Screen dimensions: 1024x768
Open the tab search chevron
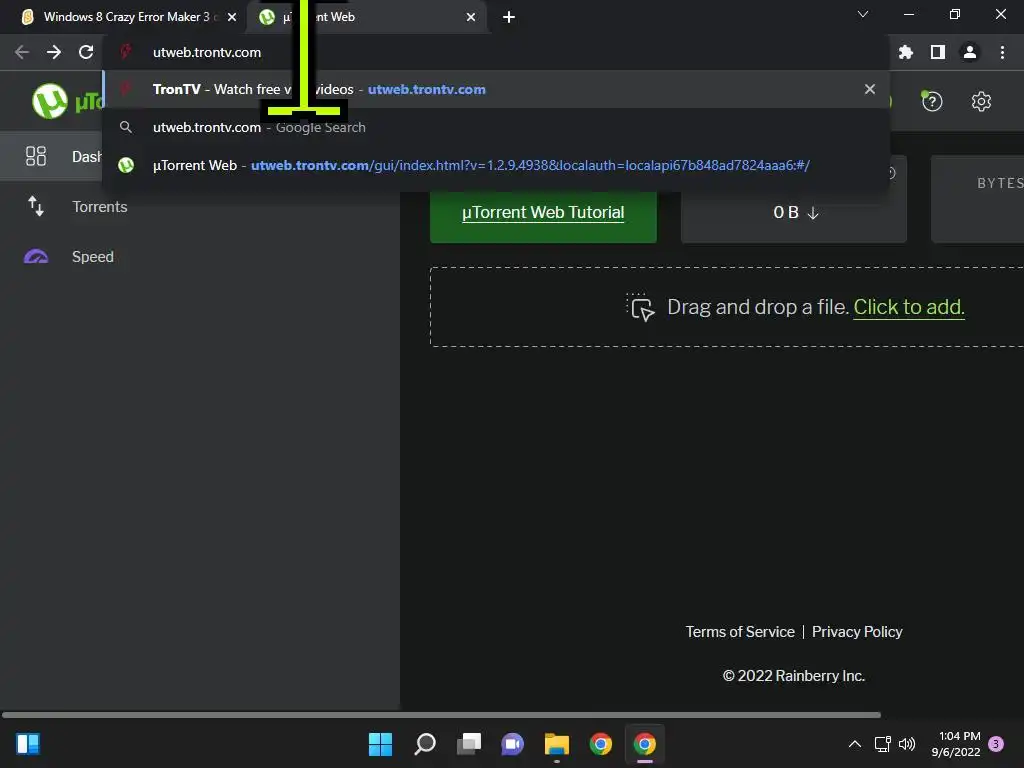tap(863, 14)
